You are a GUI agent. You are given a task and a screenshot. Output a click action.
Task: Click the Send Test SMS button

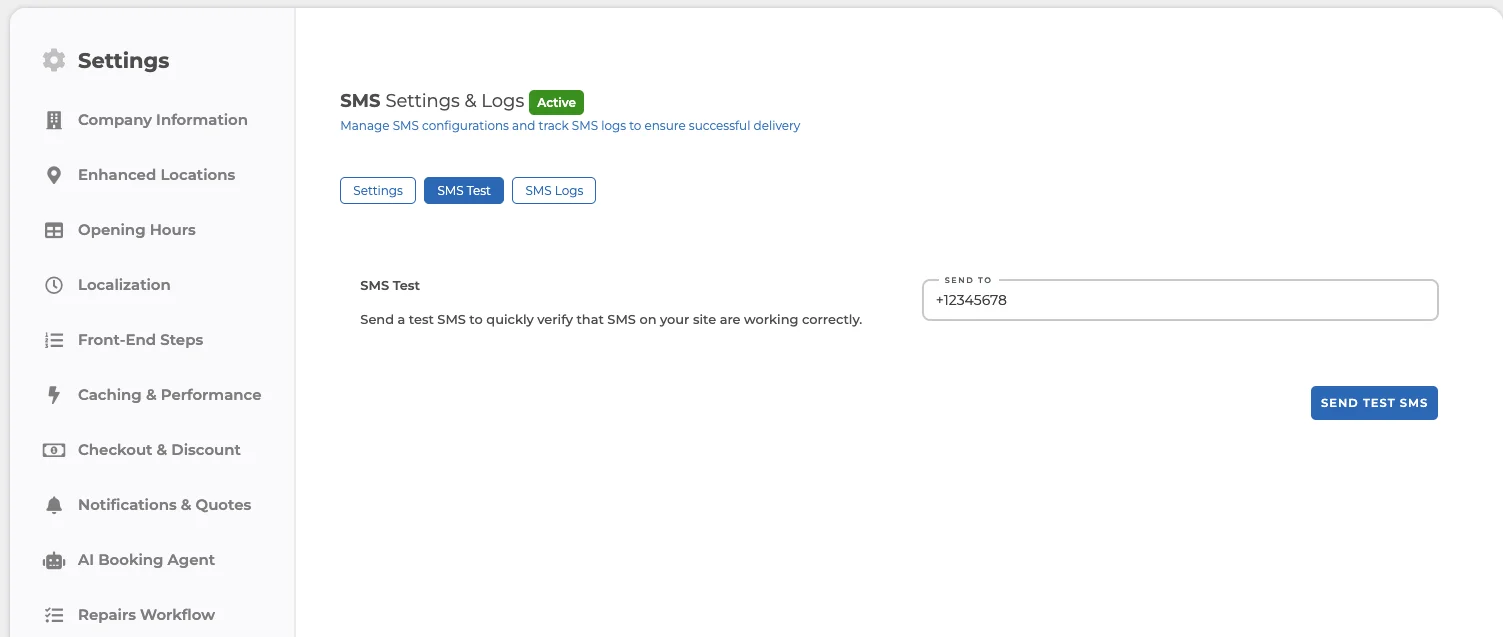tap(1374, 403)
